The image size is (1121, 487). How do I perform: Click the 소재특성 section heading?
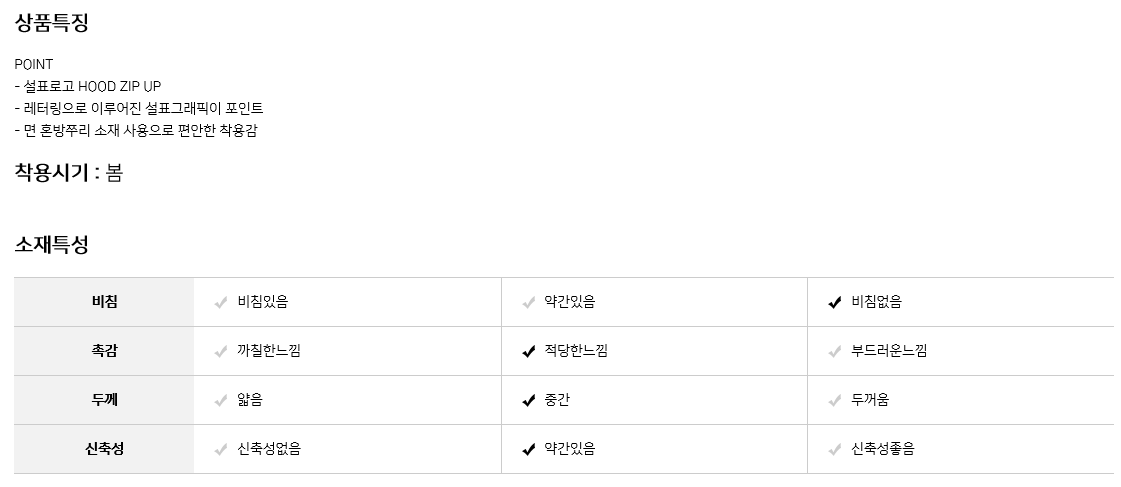pos(52,244)
